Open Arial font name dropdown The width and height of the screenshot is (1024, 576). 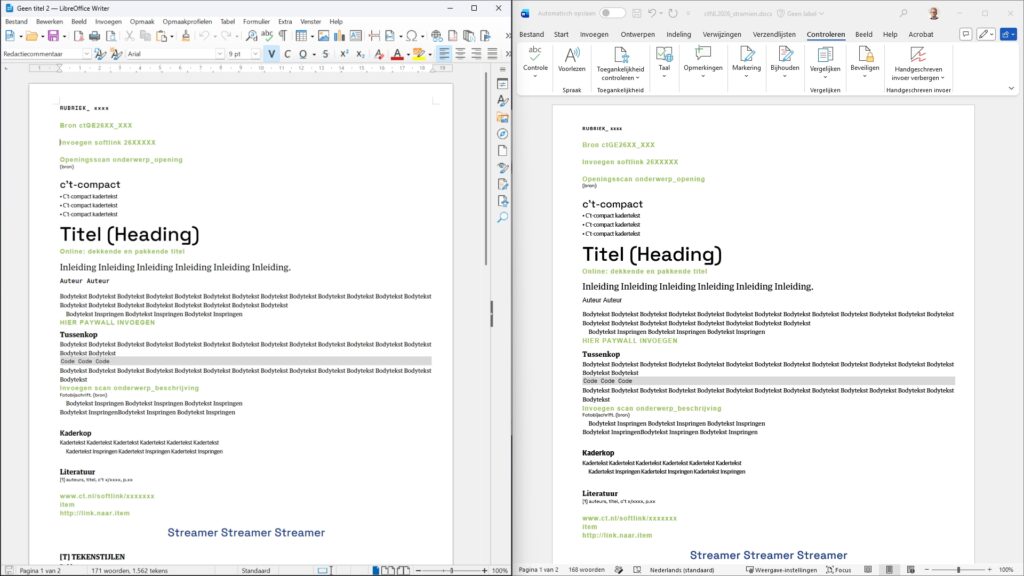pyautogui.click(x=219, y=54)
